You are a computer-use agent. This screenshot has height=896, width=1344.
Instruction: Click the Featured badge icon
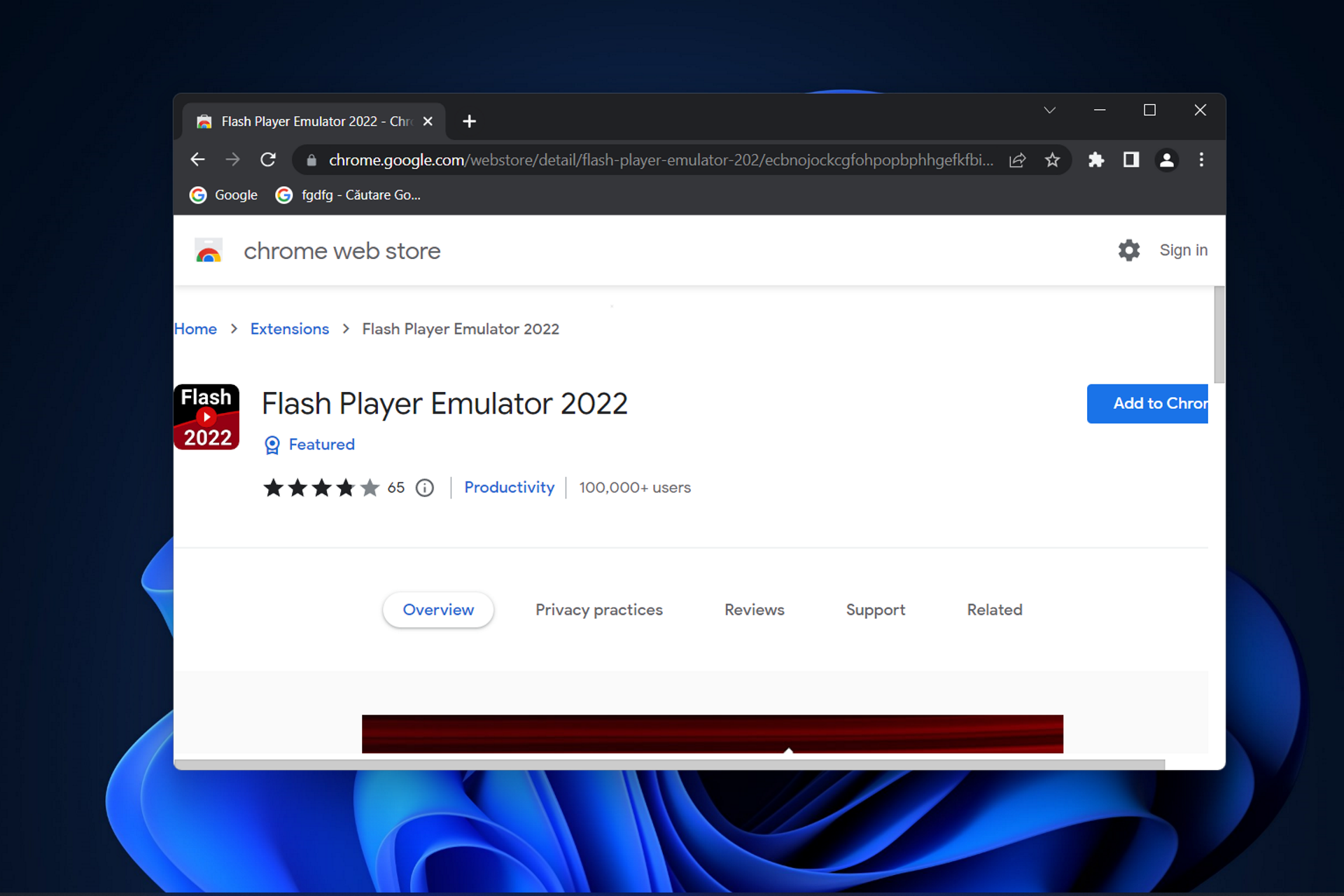(x=272, y=445)
